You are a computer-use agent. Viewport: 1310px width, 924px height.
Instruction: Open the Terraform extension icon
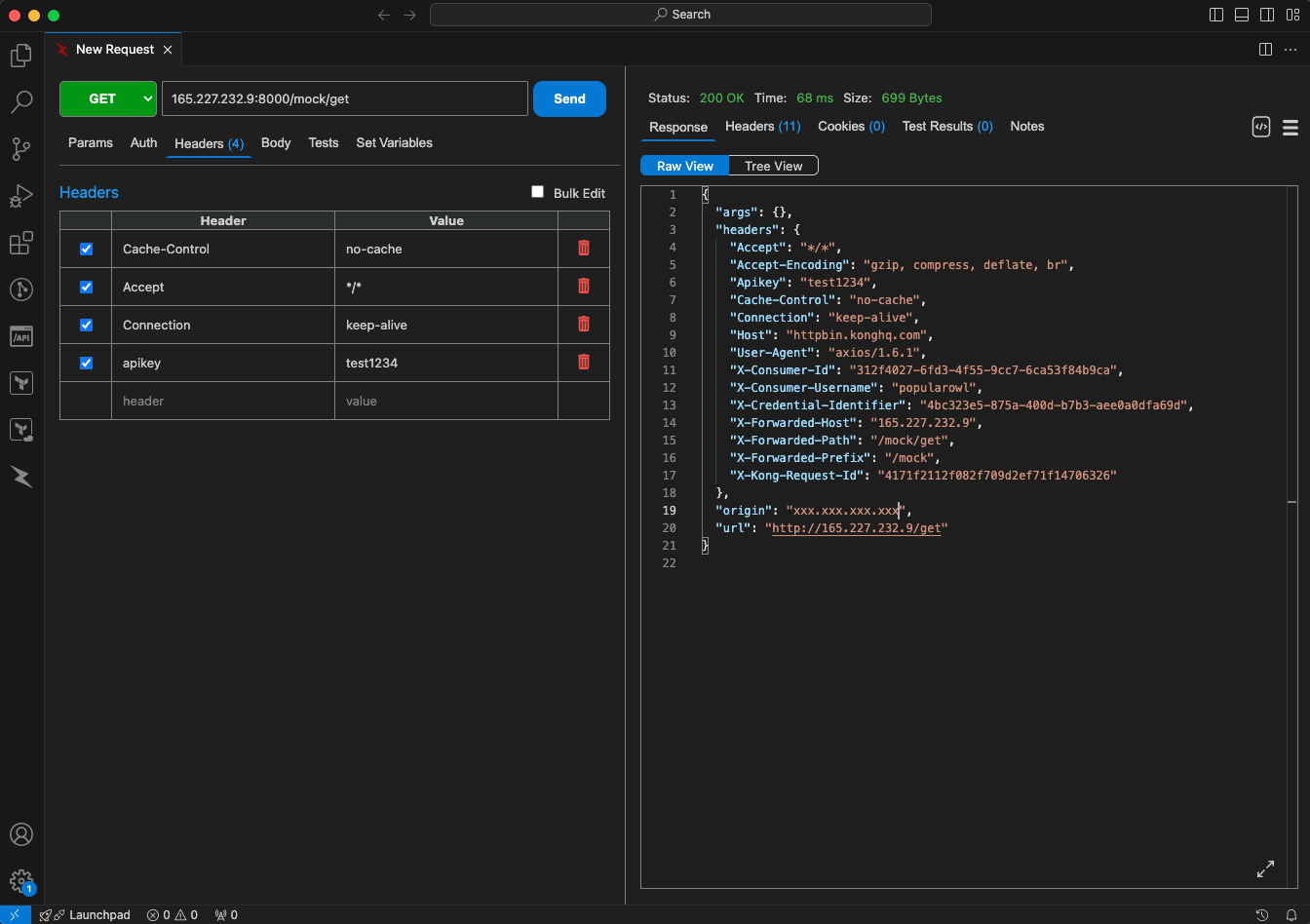tap(21, 383)
